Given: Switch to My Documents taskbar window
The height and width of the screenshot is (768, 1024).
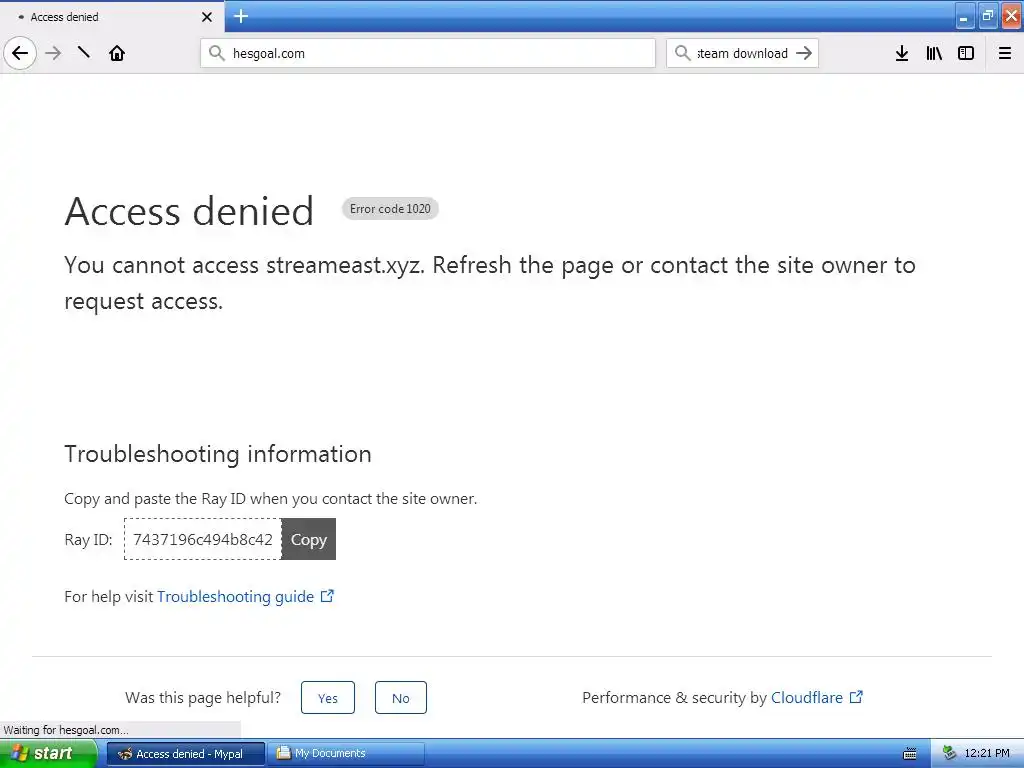Looking at the screenshot, I should click(347, 754).
